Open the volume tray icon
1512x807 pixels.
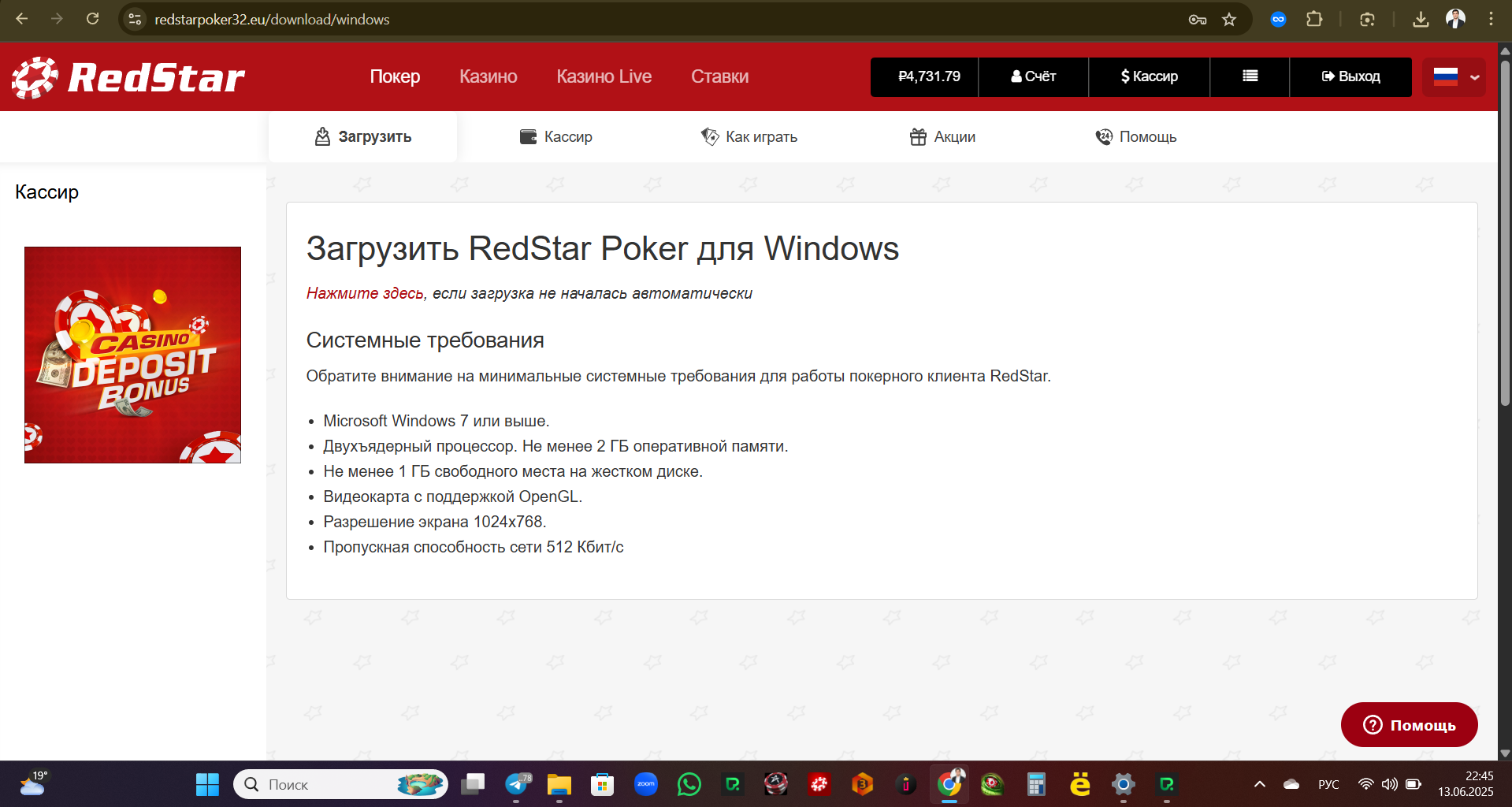(x=1390, y=784)
